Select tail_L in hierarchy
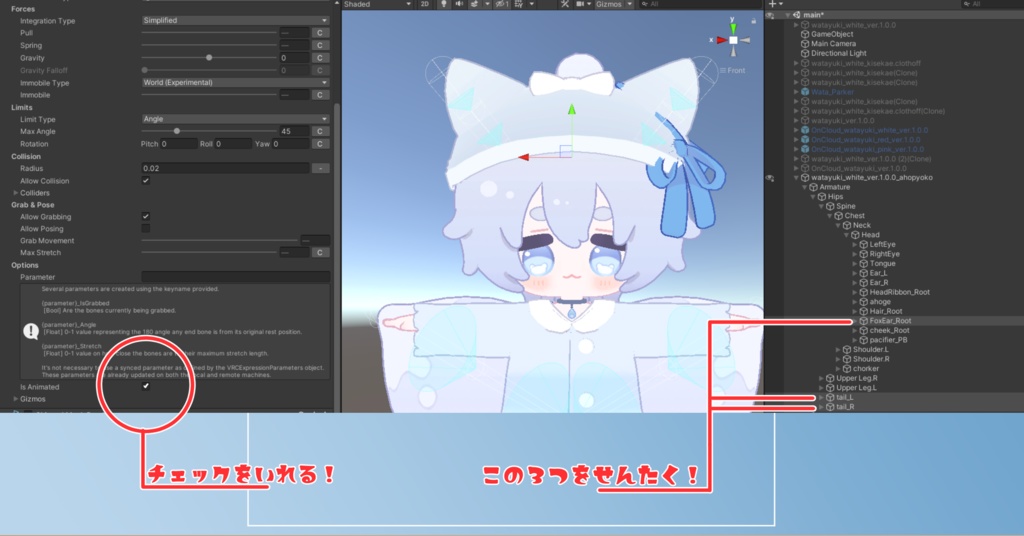 844,398
